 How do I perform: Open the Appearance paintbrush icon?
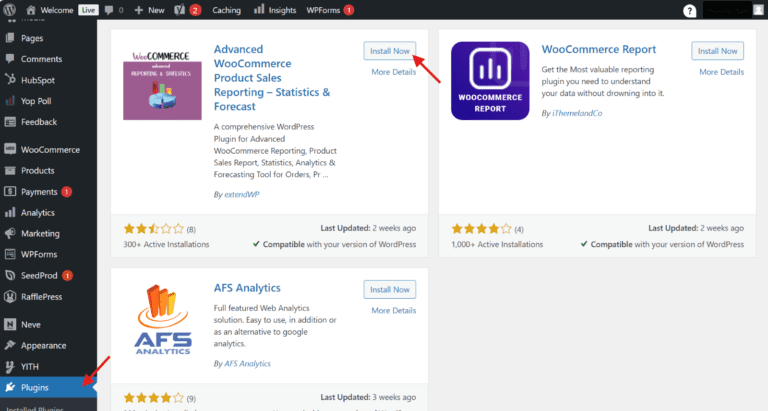pos(10,345)
